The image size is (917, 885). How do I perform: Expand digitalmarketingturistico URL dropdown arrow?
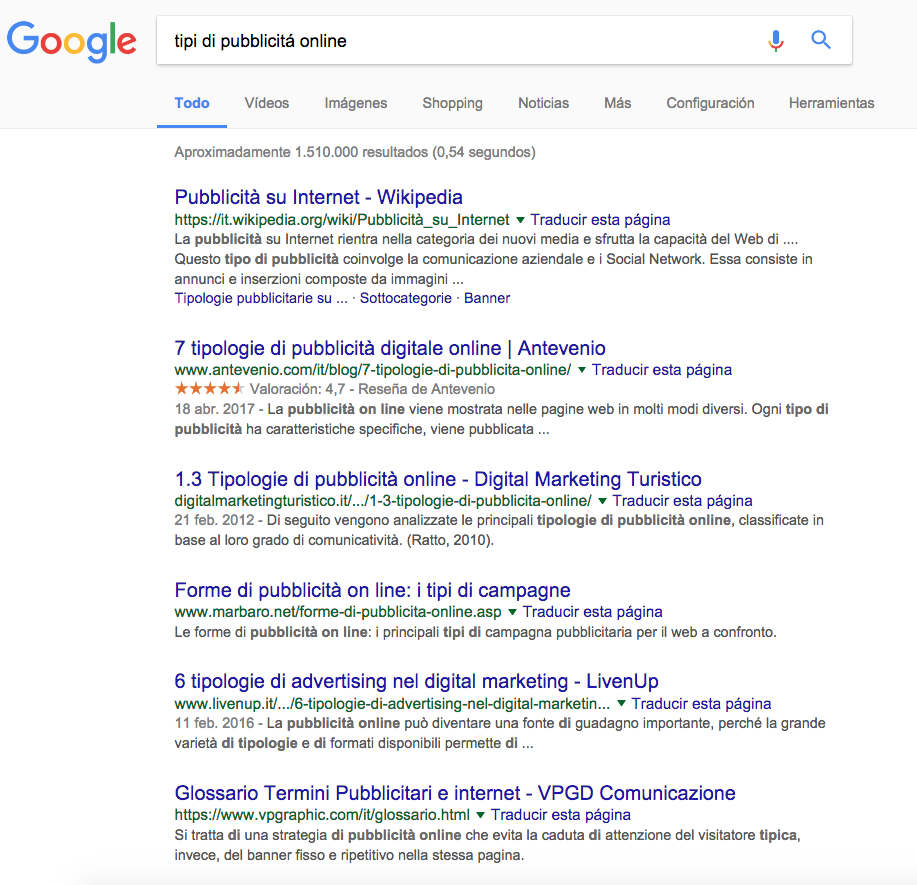pos(602,501)
